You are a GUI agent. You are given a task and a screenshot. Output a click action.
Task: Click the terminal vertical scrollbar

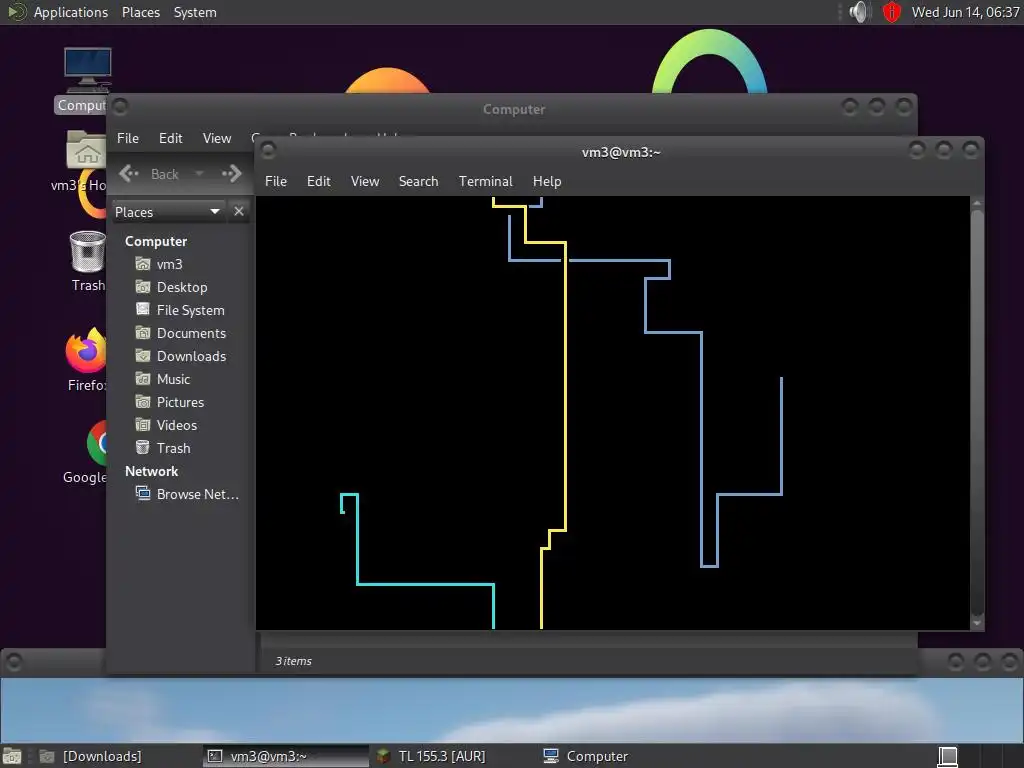coord(977,411)
